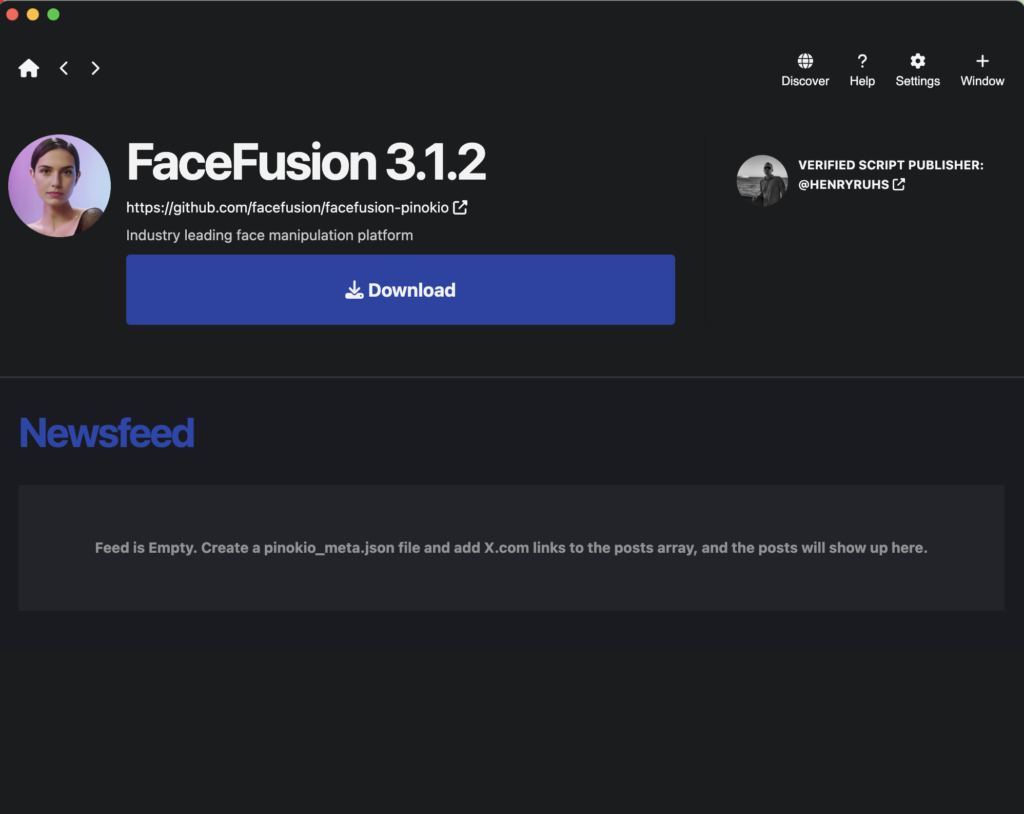Click the empty feed message box
1024x814 pixels.
coord(511,547)
